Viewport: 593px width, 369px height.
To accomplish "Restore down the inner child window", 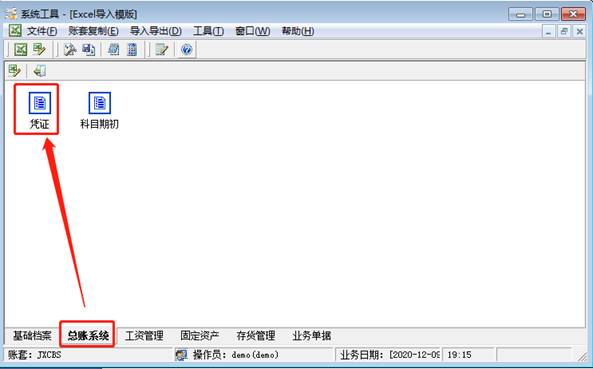I will [564, 31].
